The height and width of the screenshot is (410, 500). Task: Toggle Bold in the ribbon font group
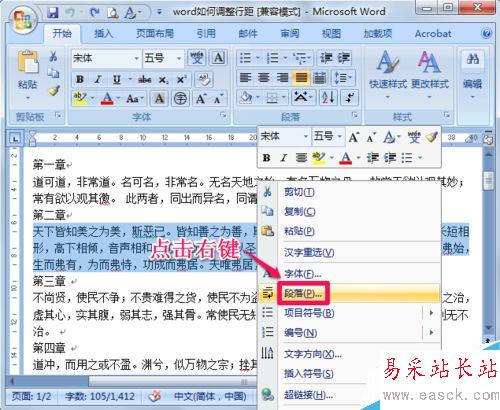[x=80, y=79]
